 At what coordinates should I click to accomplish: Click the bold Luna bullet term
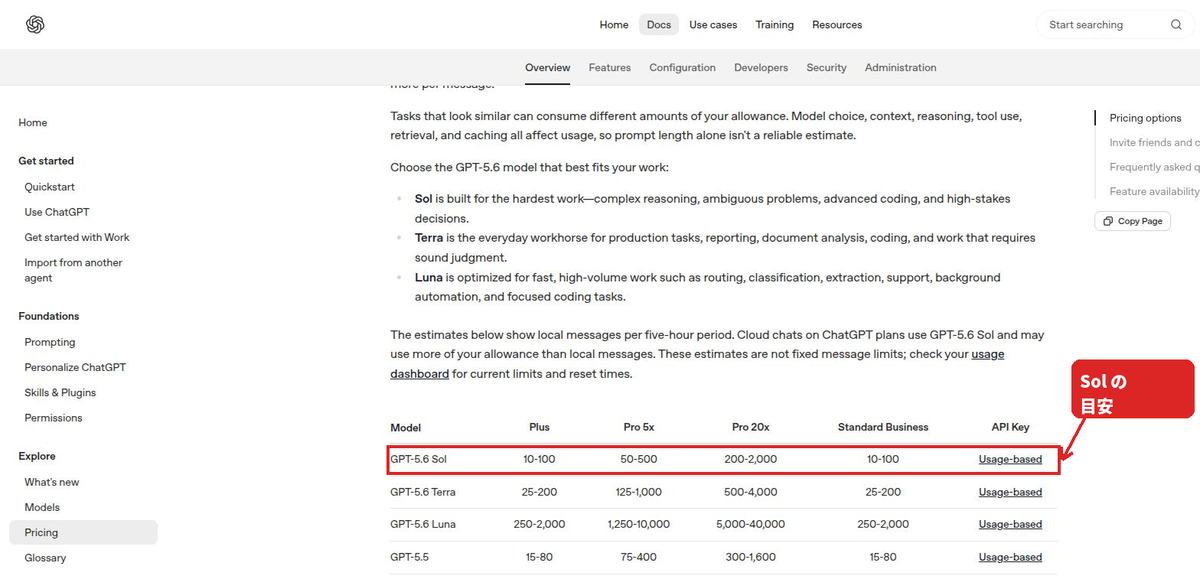click(x=429, y=277)
